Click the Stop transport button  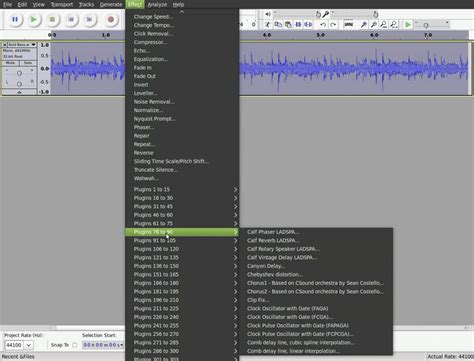tap(52, 19)
